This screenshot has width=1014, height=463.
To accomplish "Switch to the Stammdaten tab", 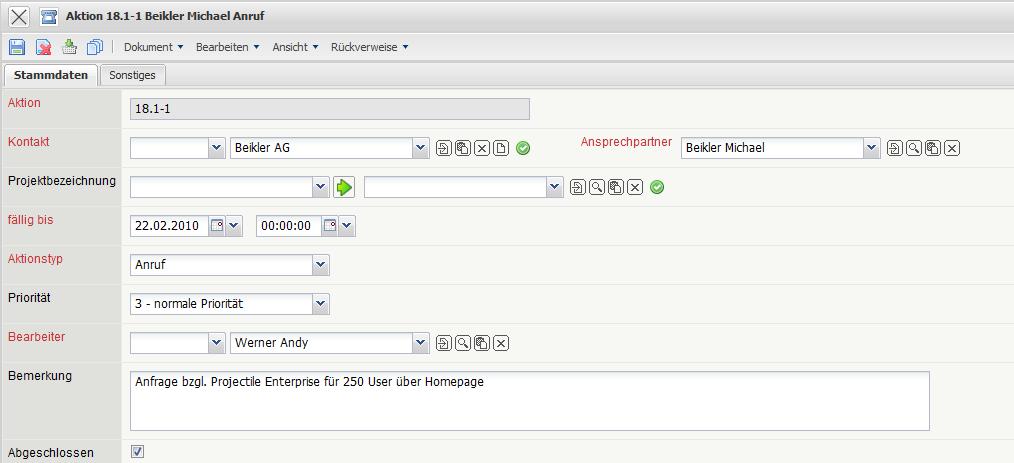I will [x=51, y=75].
